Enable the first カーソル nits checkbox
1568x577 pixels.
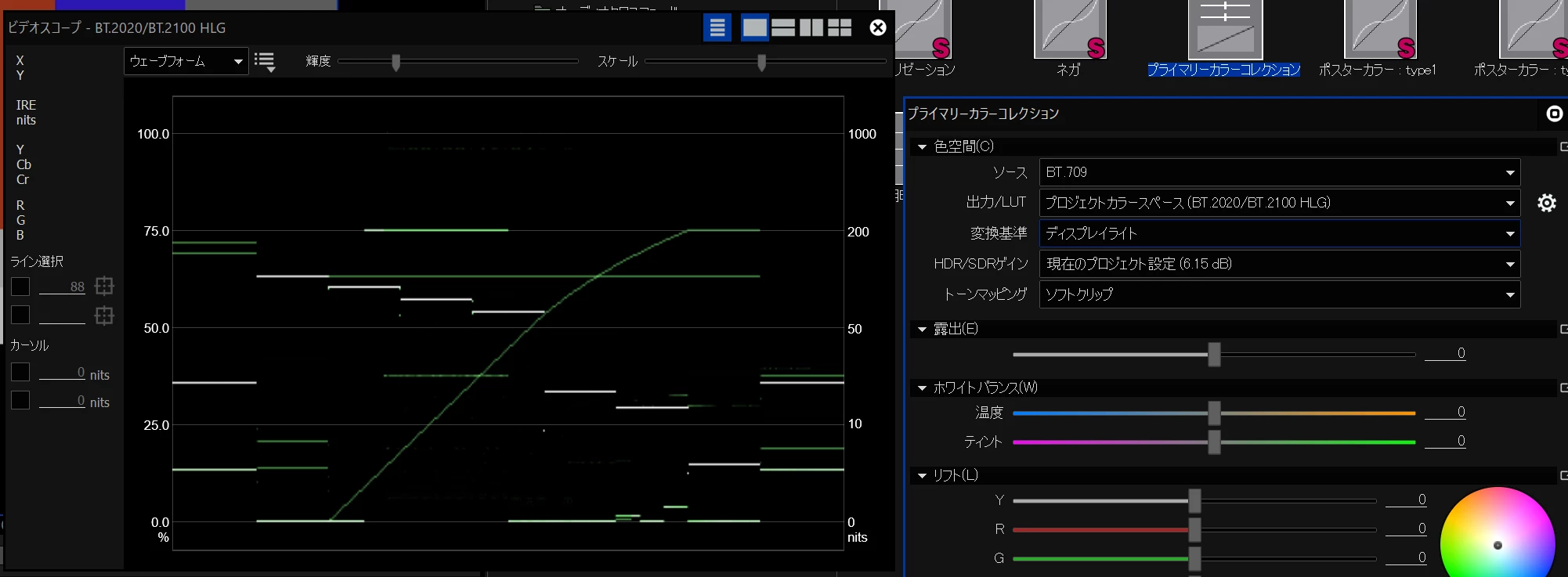20,372
